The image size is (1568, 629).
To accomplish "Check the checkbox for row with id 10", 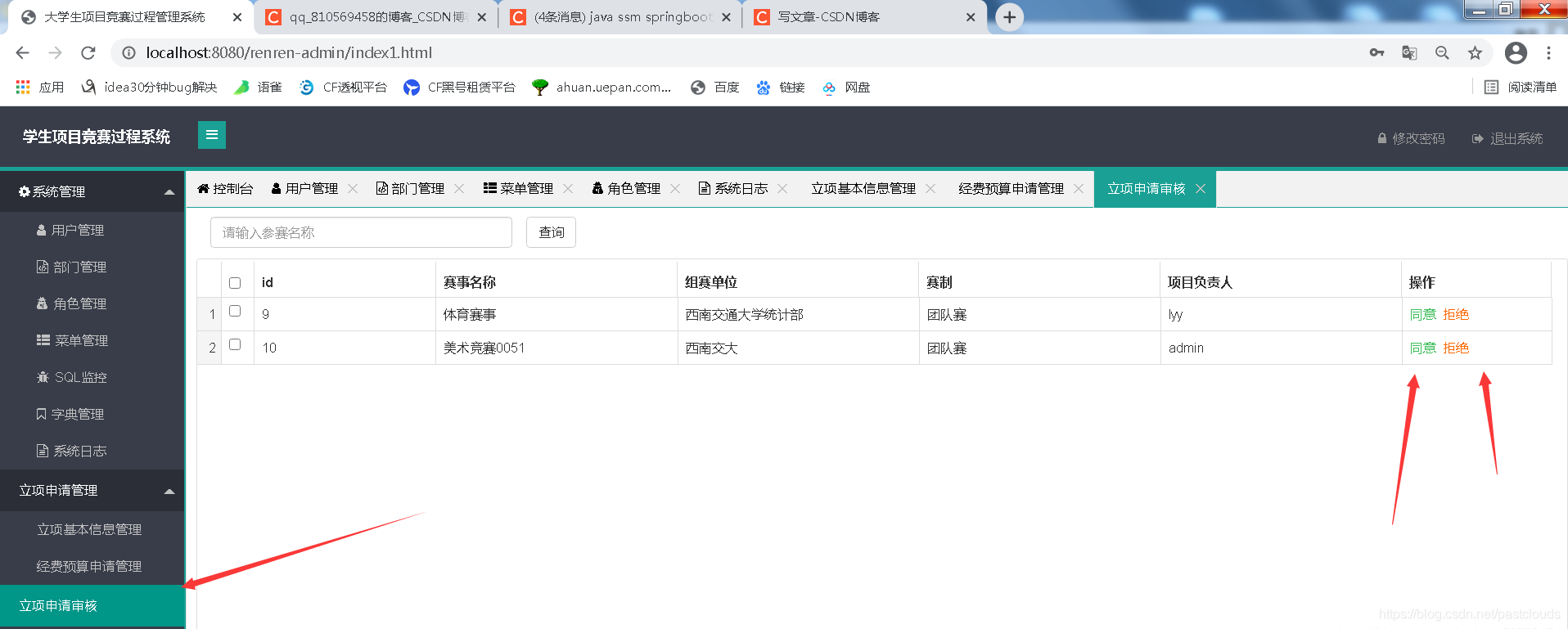I will [x=235, y=344].
